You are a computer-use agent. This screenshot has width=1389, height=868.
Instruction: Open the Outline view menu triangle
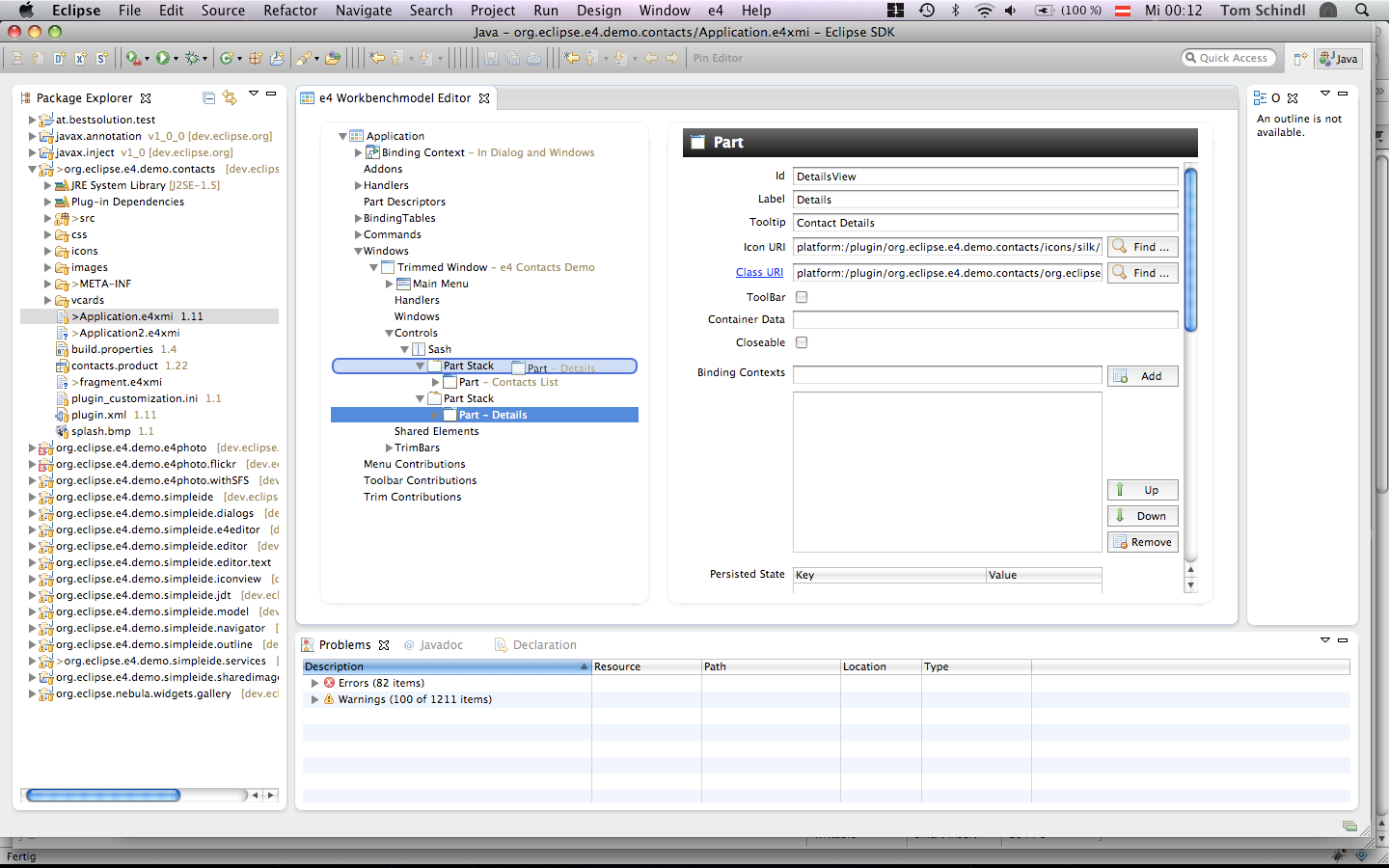pos(1325,94)
